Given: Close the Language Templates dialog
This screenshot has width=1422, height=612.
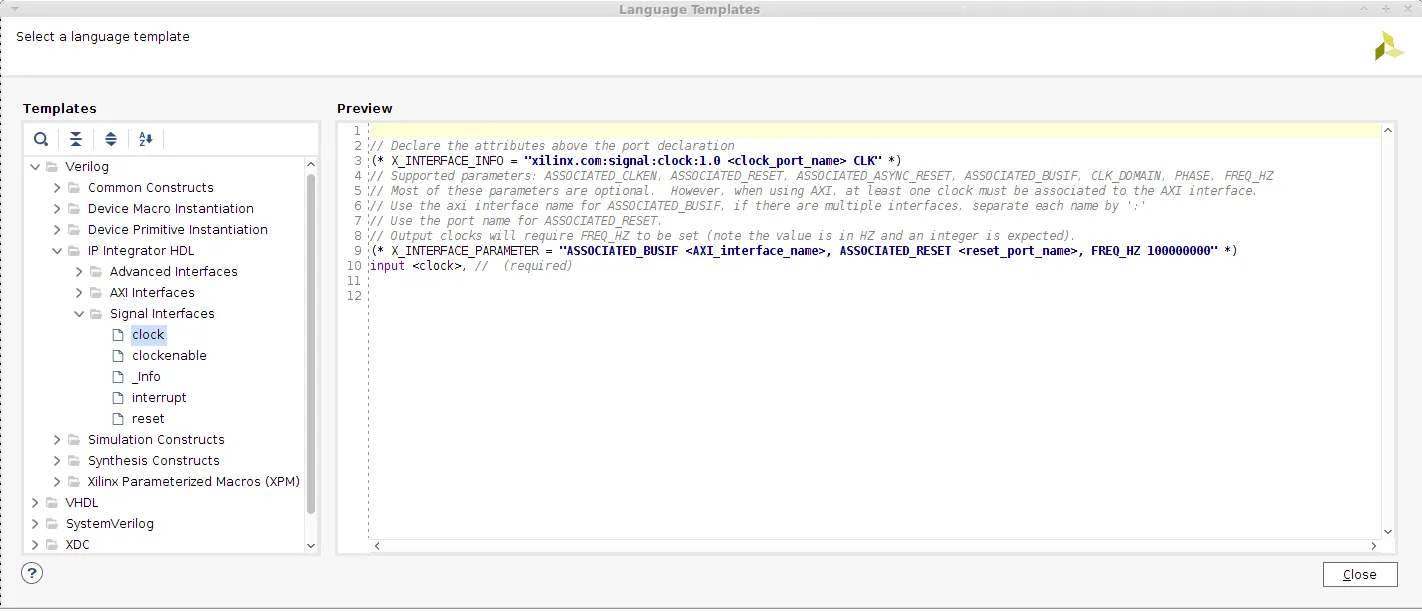Looking at the screenshot, I should [x=1360, y=574].
